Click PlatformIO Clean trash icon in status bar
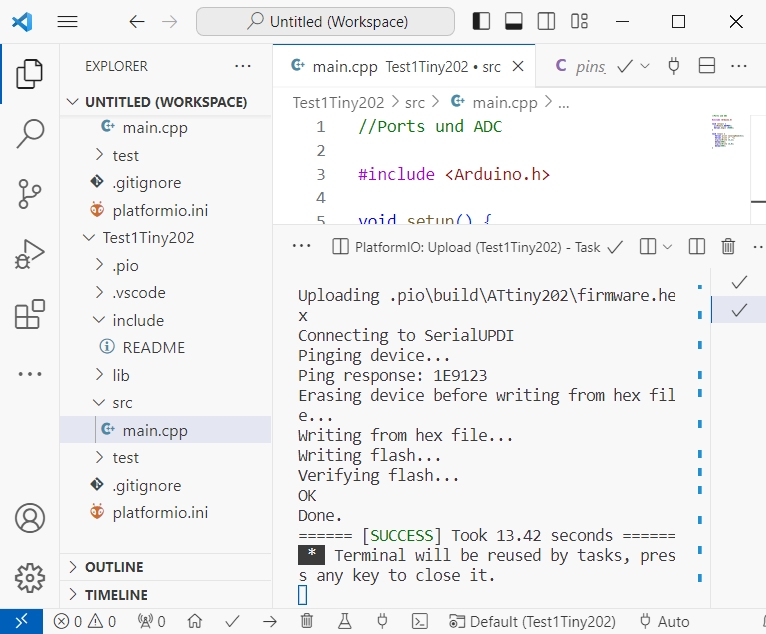Screen dimensions: 766x634 pos(307,621)
